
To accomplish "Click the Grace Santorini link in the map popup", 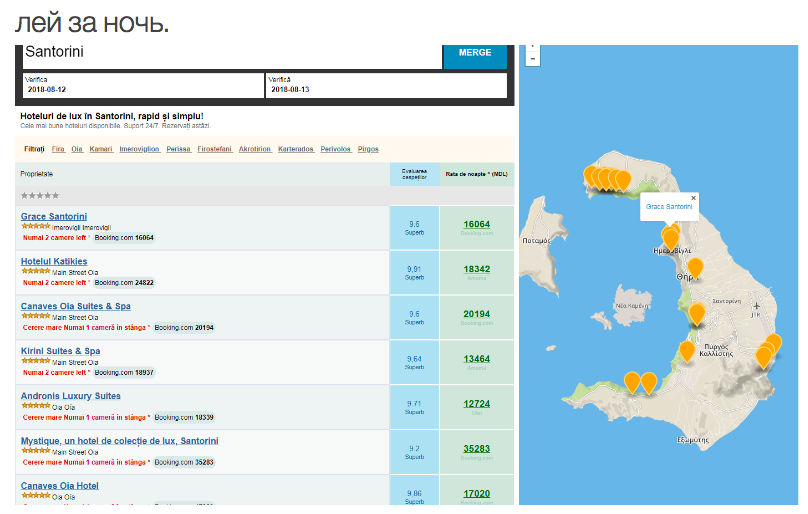I will 669,206.
